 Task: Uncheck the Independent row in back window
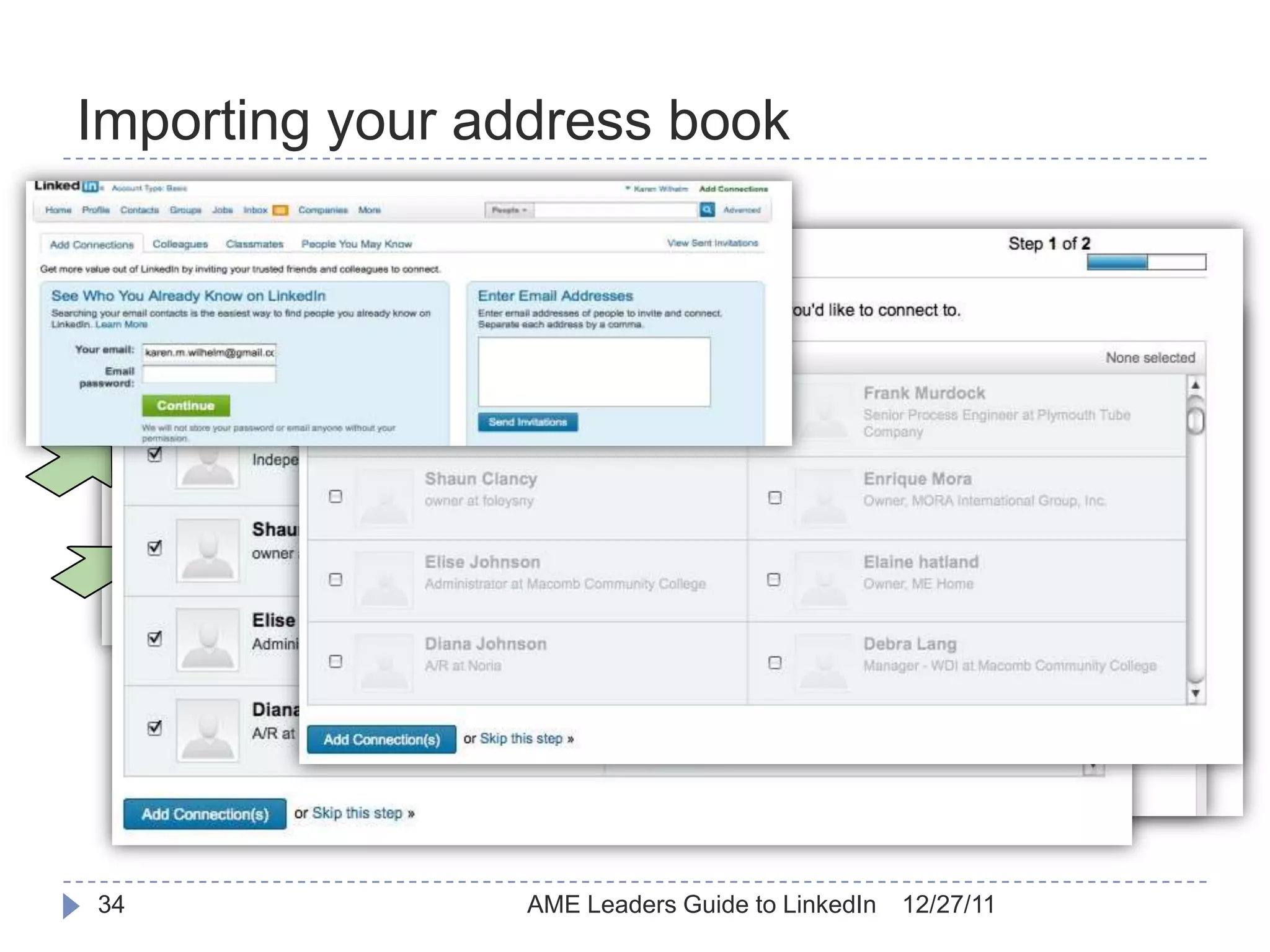pyautogui.click(x=155, y=455)
